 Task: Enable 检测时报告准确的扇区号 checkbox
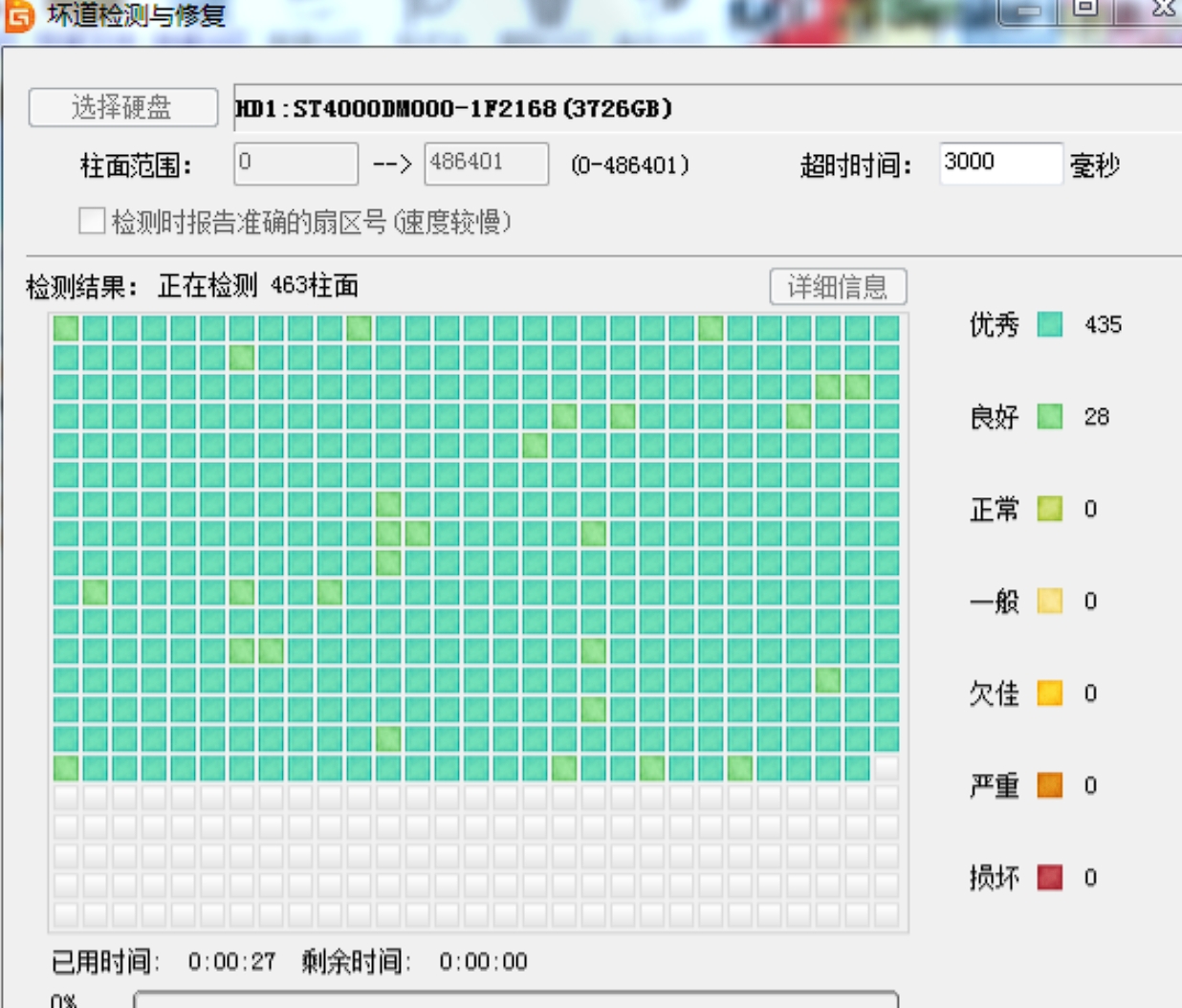tap(92, 222)
